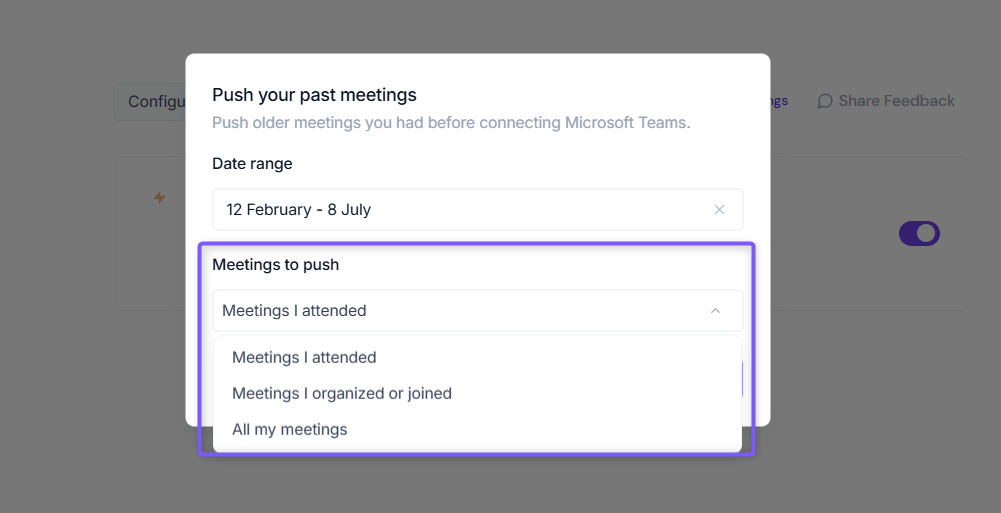
Task: Click the 12 February - 8 July field
Action: point(478,209)
